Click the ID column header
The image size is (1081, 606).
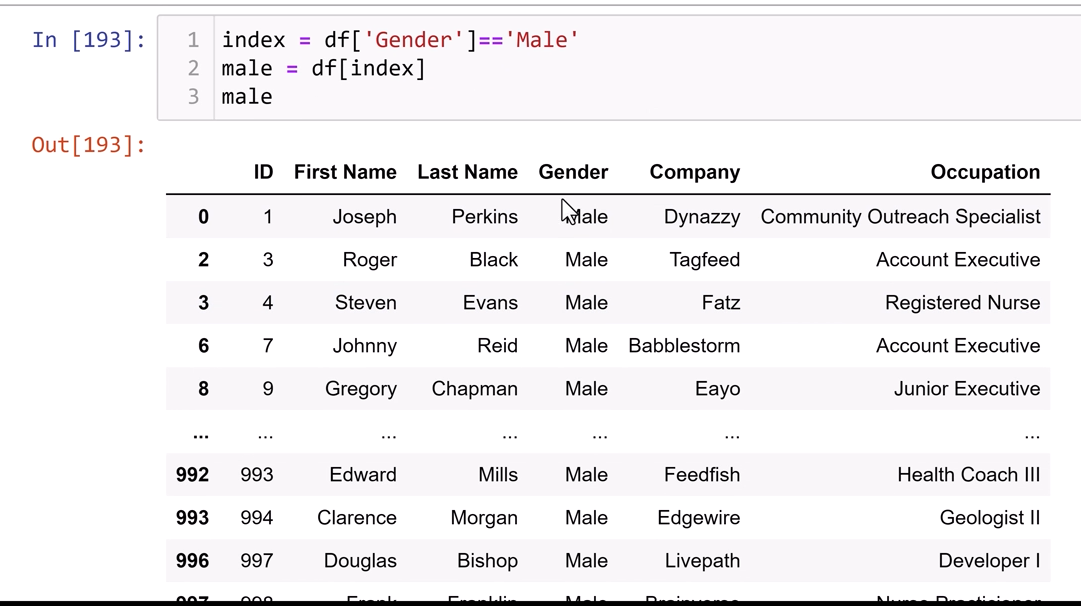click(263, 172)
